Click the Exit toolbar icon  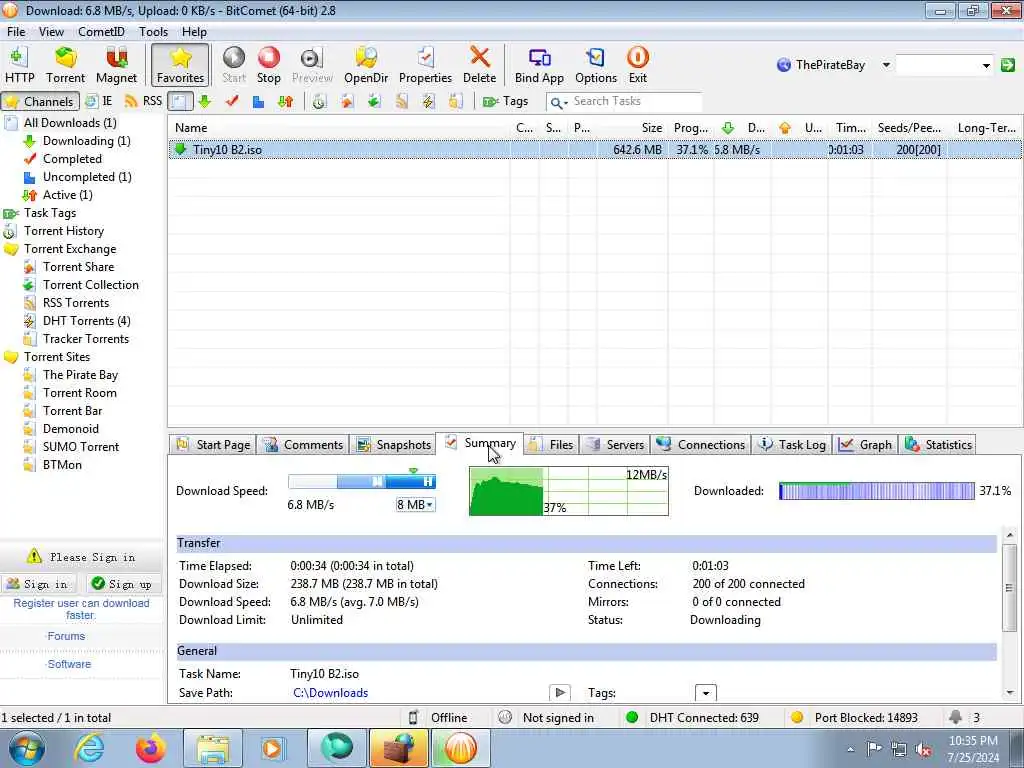(637, 65)
